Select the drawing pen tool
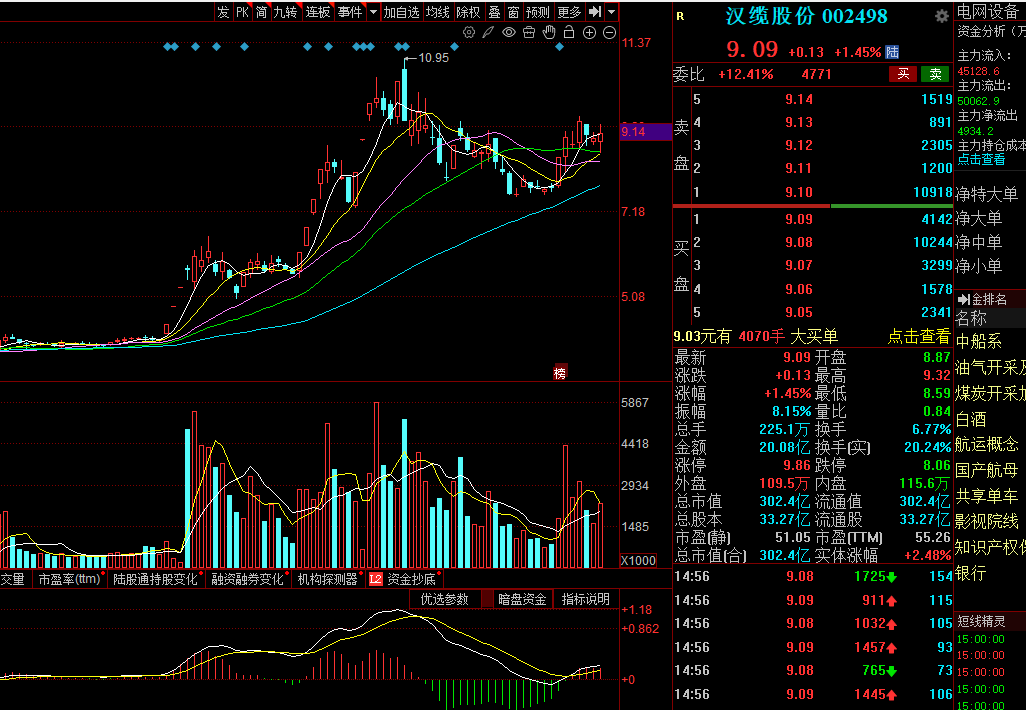Screen dimensions: 1026x710 [x=488, y=32]
